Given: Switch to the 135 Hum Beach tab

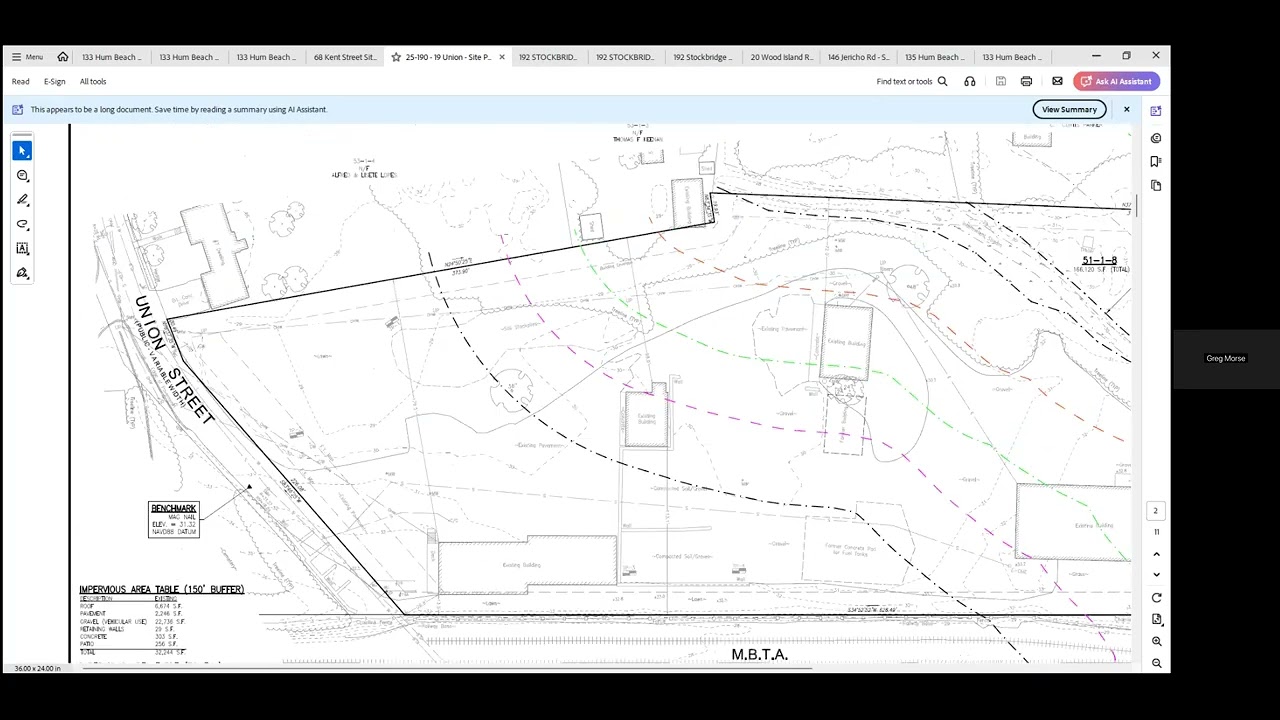Looking at the screenshot, I should click(x=935, y=57).
